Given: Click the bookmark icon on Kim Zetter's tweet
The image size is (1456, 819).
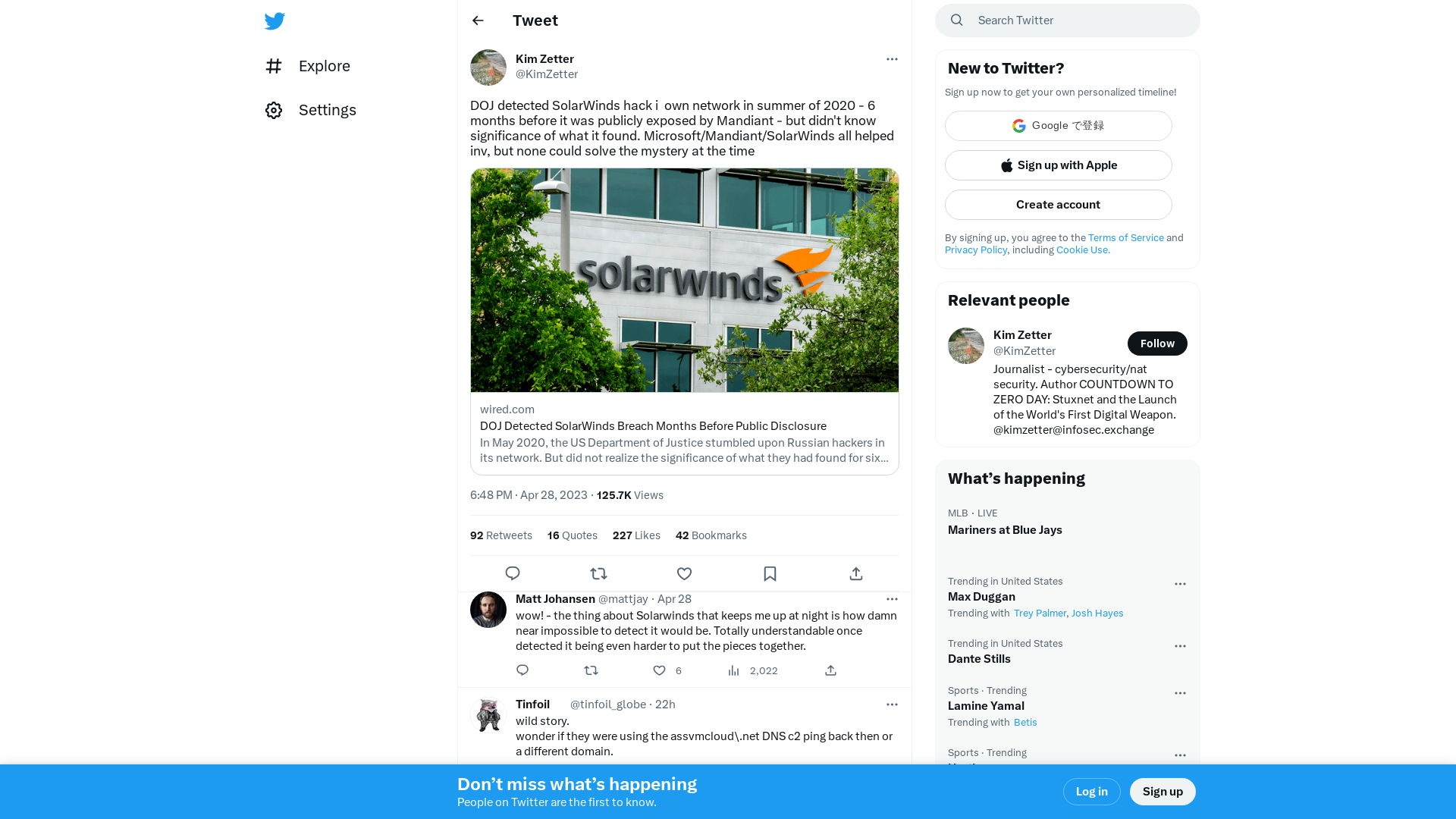Looking at the screenshot, I should tap(770, 573).
